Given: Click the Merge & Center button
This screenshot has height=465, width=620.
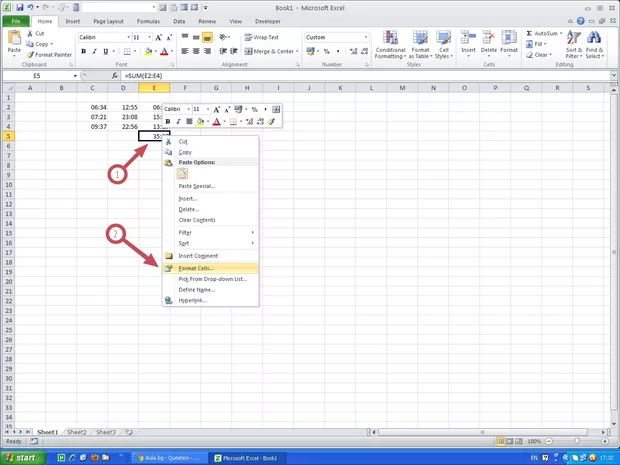Looking at the screenshot, I should coord(270,50).
